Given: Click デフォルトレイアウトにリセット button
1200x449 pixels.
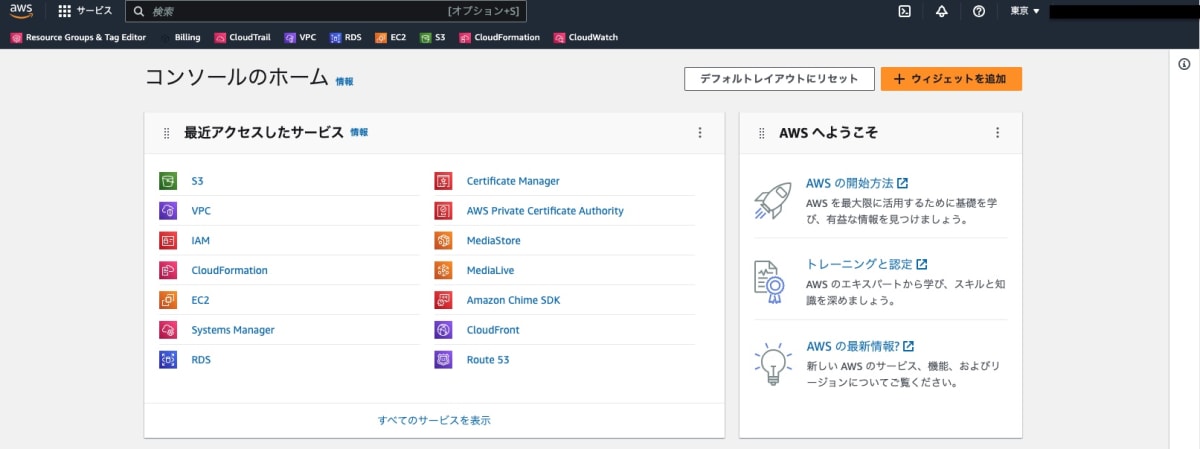Looking at the screenshot, I should pyautogui.click(x=779, y=79).
